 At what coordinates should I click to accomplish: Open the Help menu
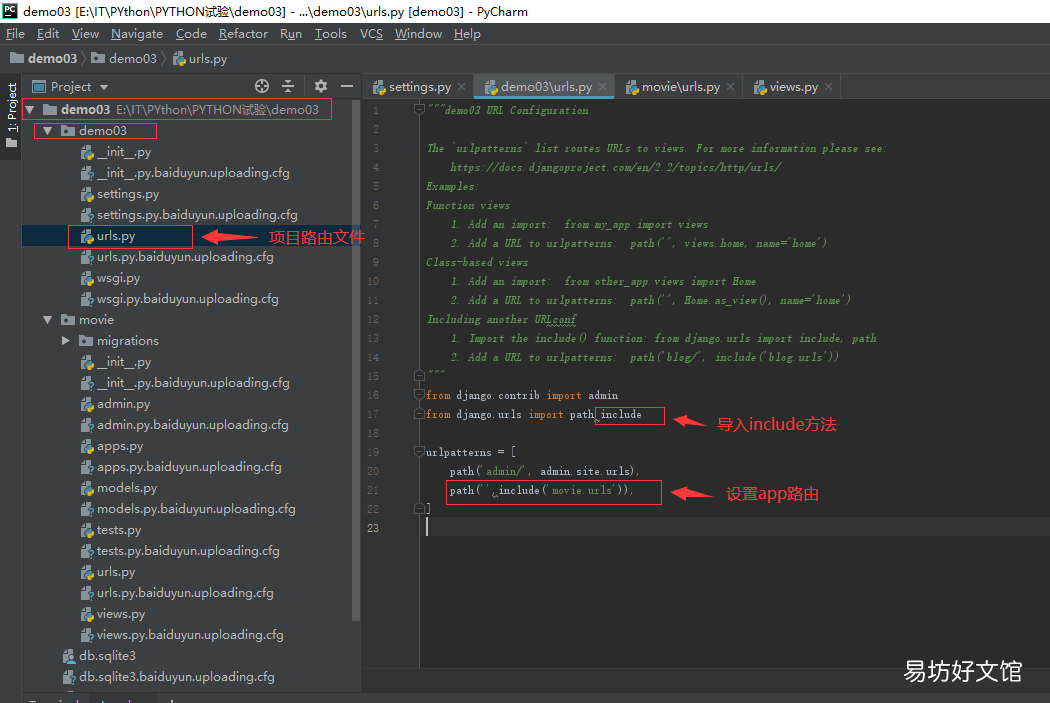467,33
